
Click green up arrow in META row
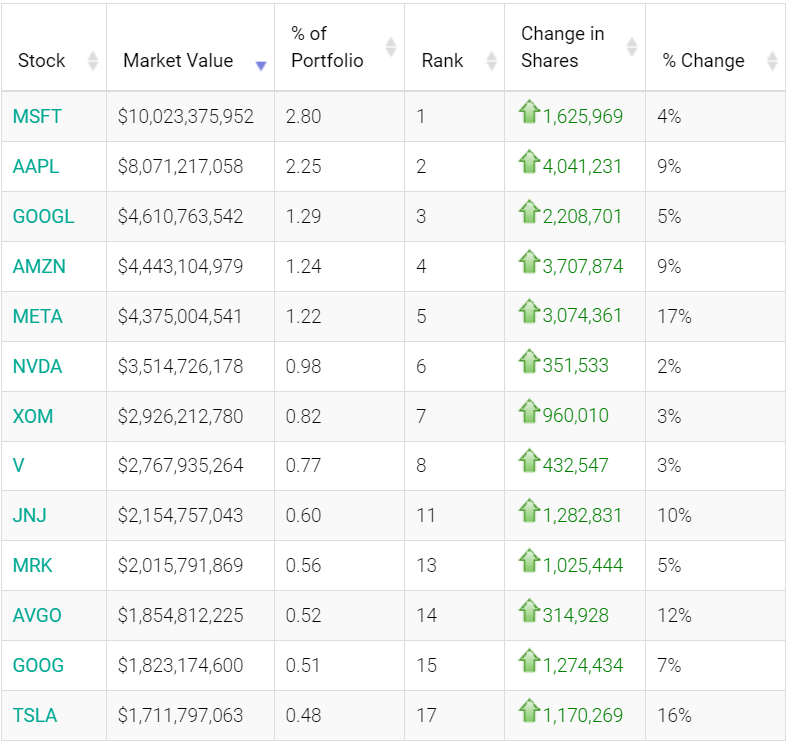click(529, 312)
